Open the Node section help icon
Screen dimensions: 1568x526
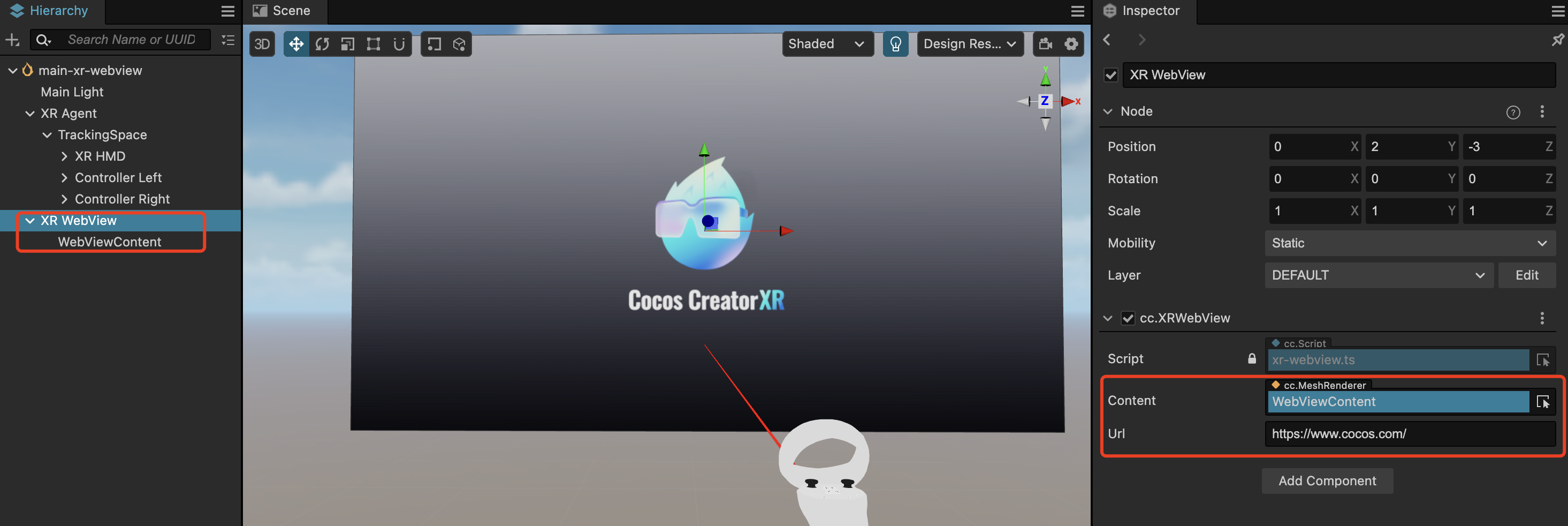pos(1512,112)
